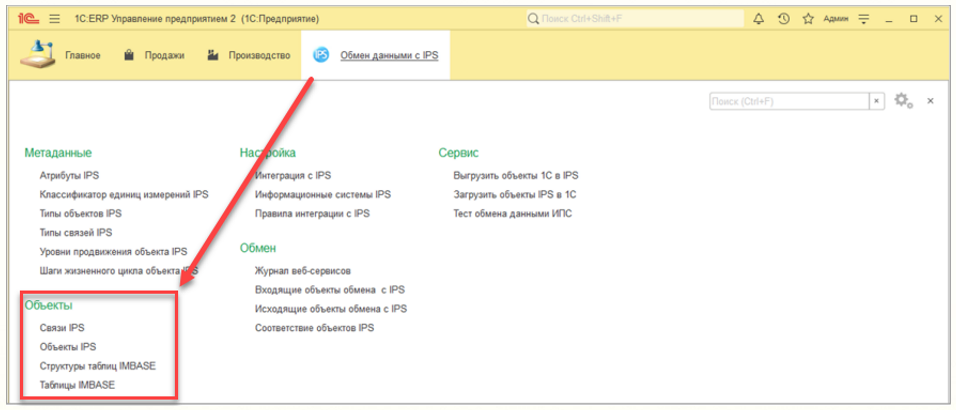The width and height of the screenshot is (956, 410).
Task: Open the title bar options menu
Action: pos(864,19)
